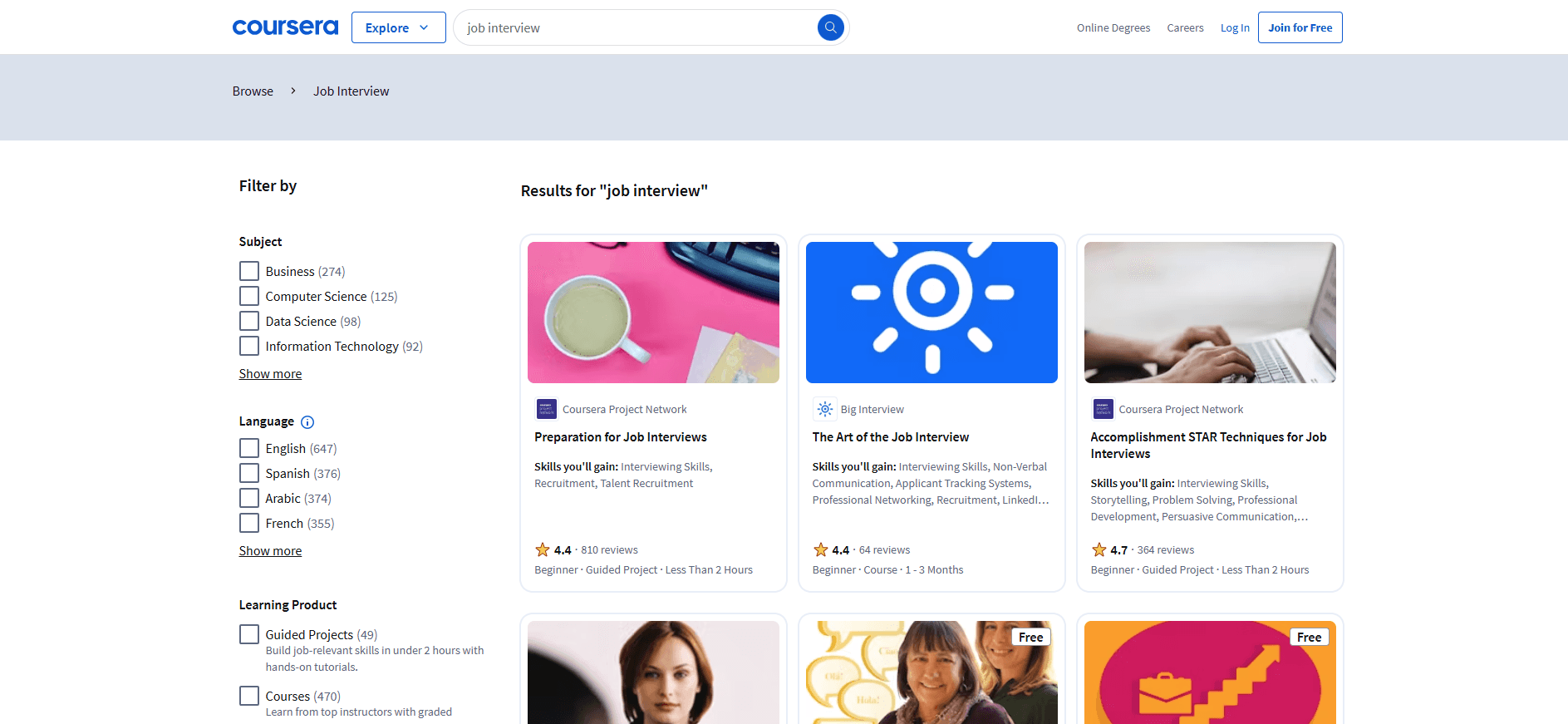Click the Beginner · Course · 1 - 3 Months text
1568x724 pixels.
887,570
